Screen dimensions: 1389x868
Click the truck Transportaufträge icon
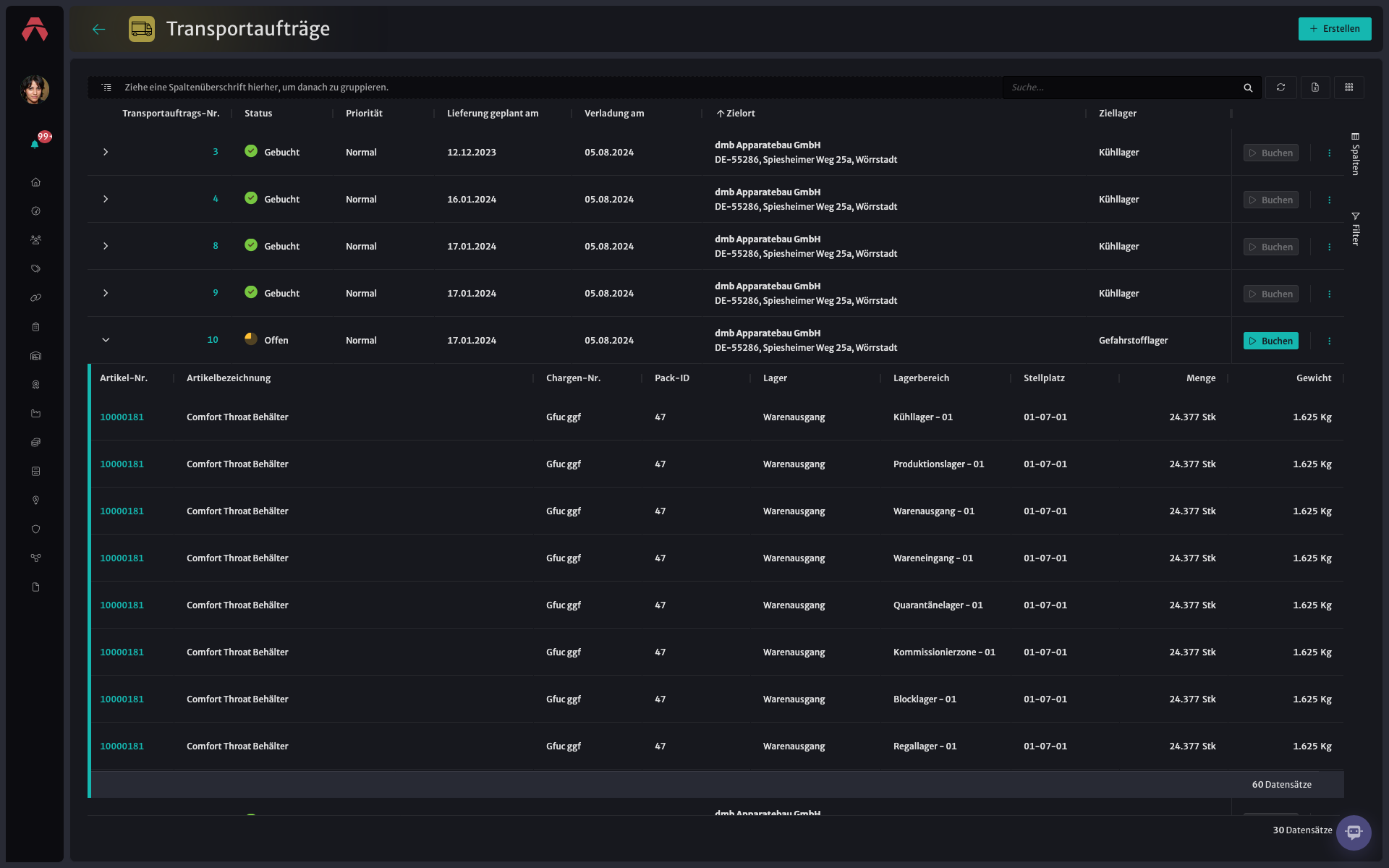tap(142, 29)
